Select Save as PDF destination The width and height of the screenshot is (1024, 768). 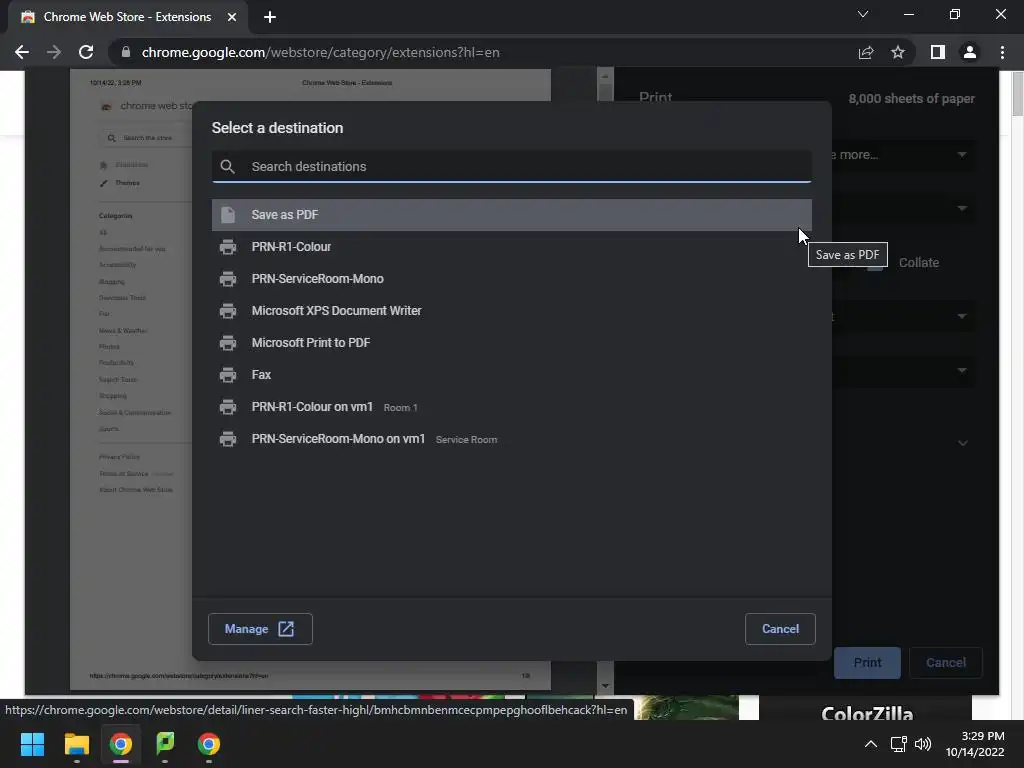point(511,215)
